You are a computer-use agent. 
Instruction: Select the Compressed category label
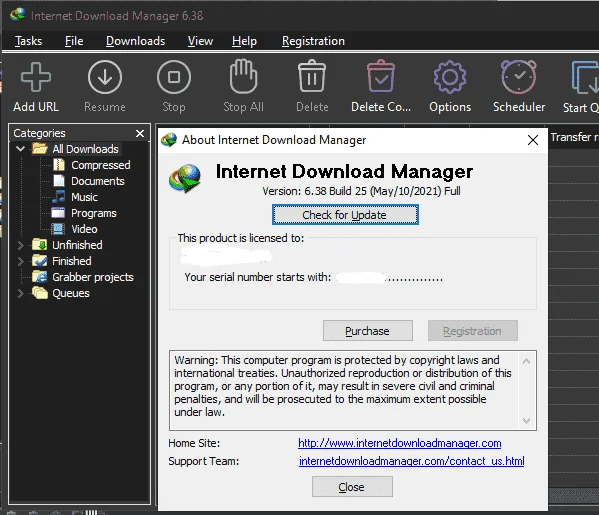(x=101, y=165)
